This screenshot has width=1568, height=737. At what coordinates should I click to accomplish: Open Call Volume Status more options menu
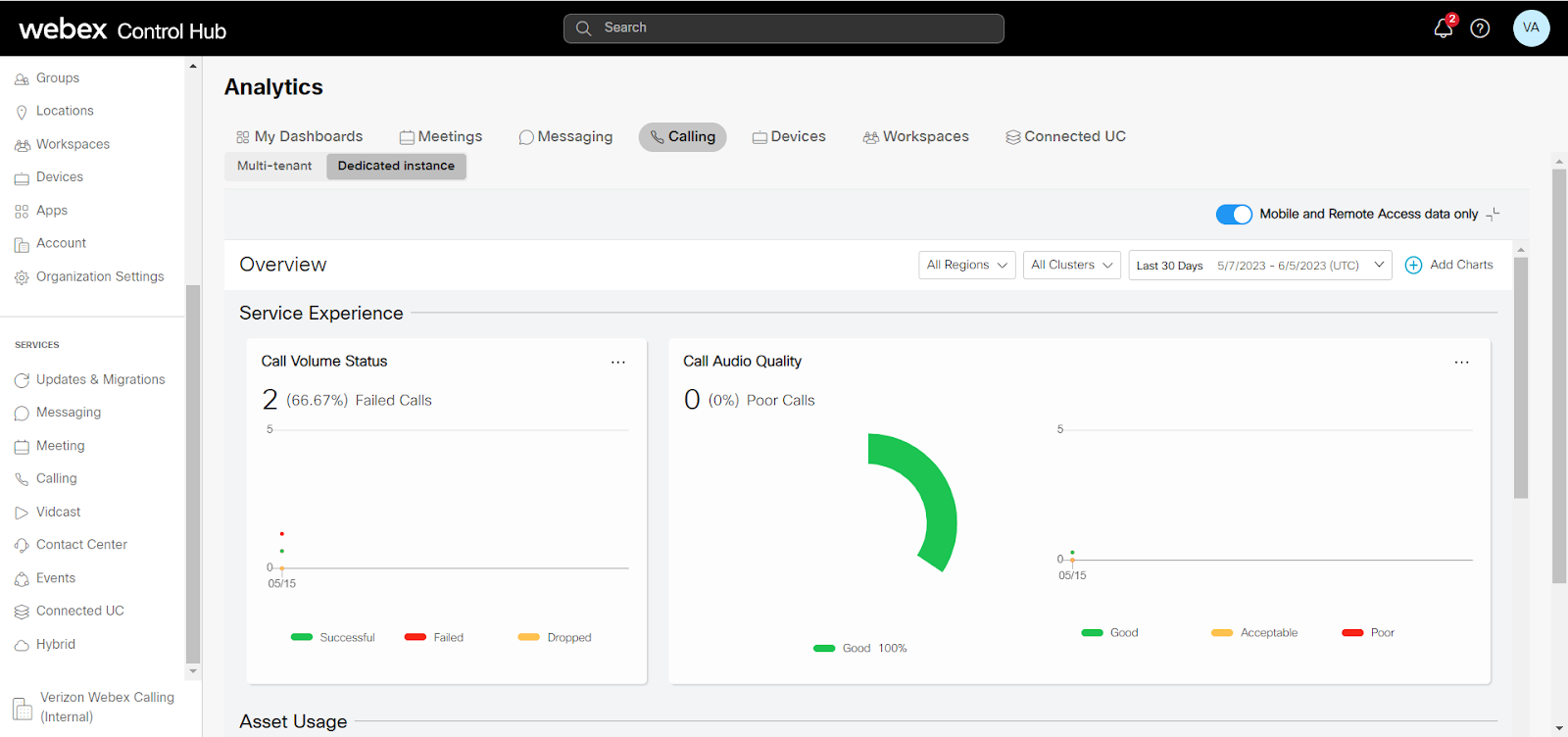click(x=618, y=362)
